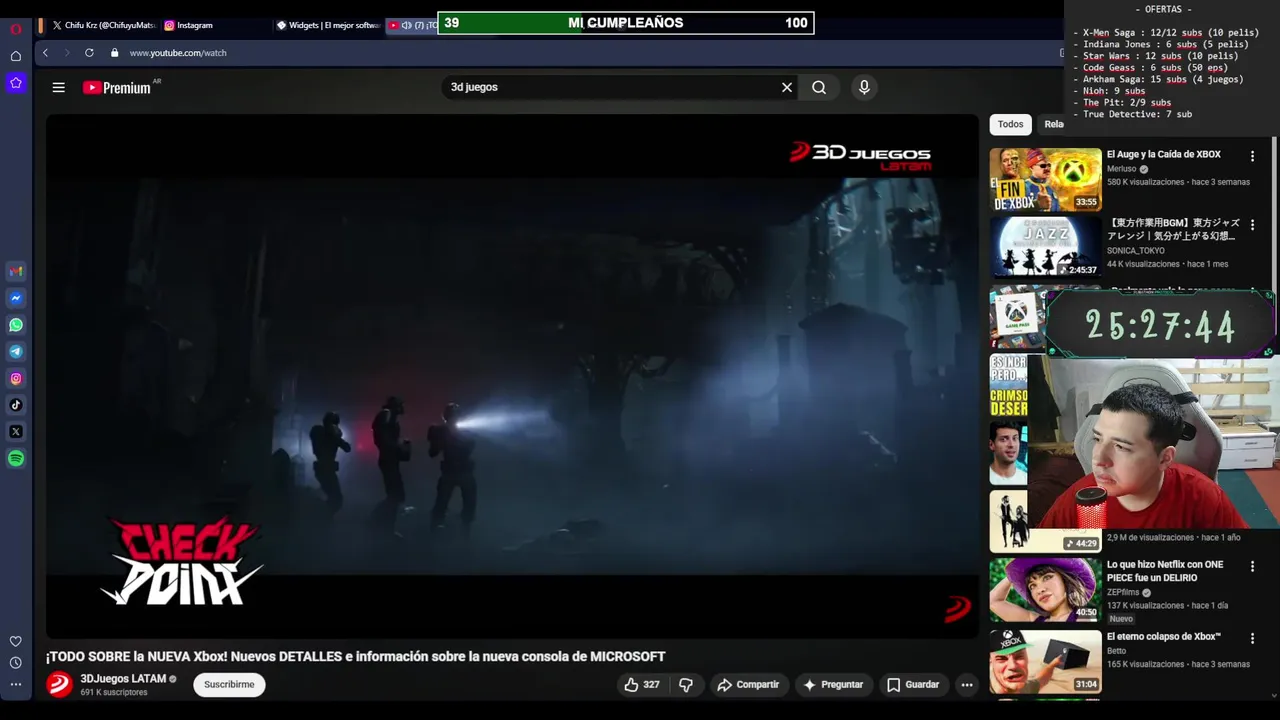Switch to the Instagram browser tab
The height and width of the screenshot is (720, 1280).
tap(214, 25)
